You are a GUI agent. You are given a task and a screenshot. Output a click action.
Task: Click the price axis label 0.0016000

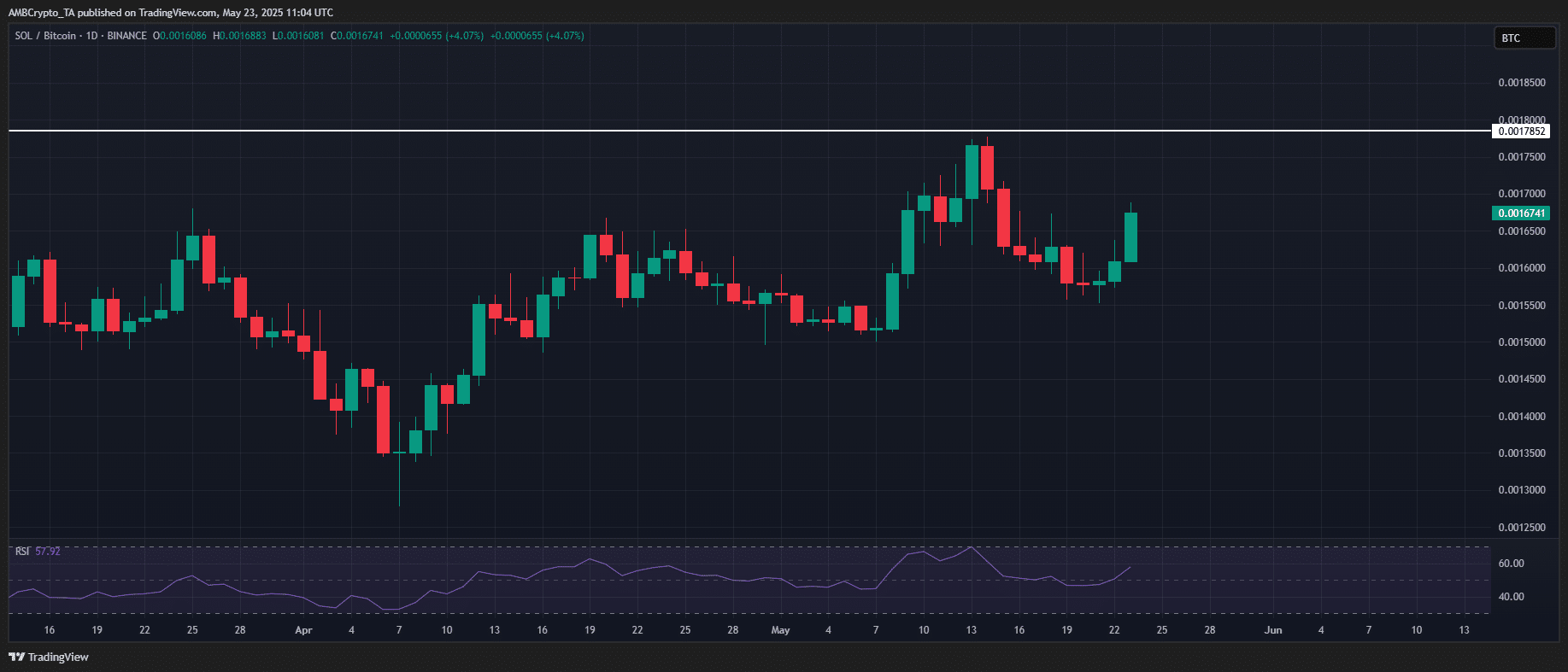(x=1522, y=268)
